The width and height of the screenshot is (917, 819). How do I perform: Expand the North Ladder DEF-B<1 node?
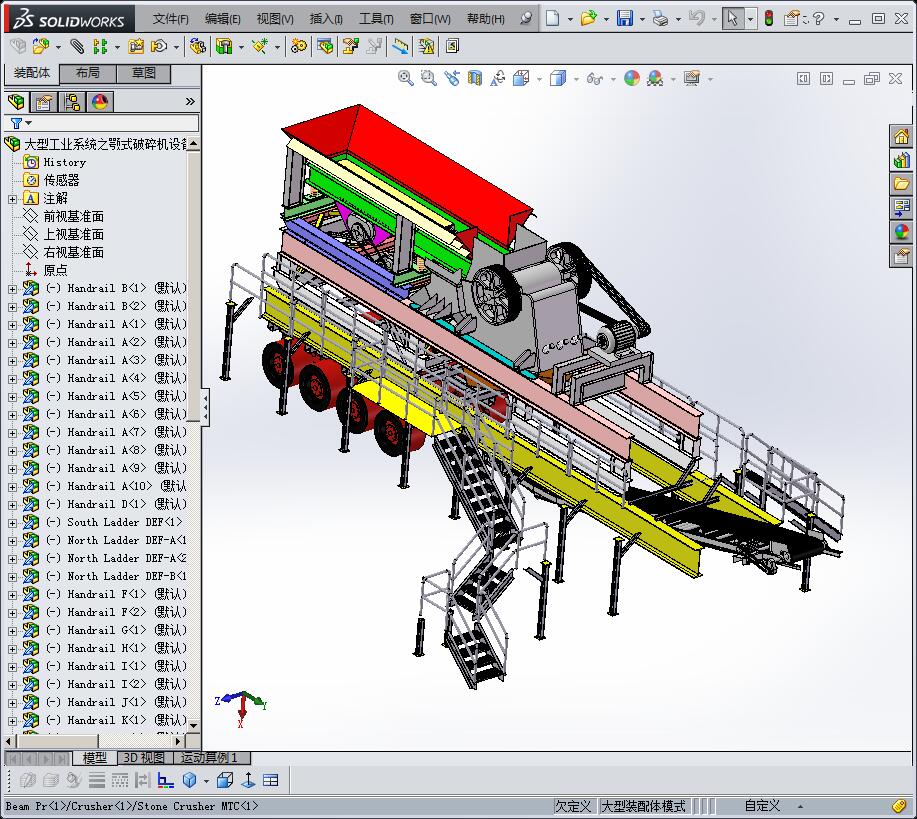coord(12,577)
